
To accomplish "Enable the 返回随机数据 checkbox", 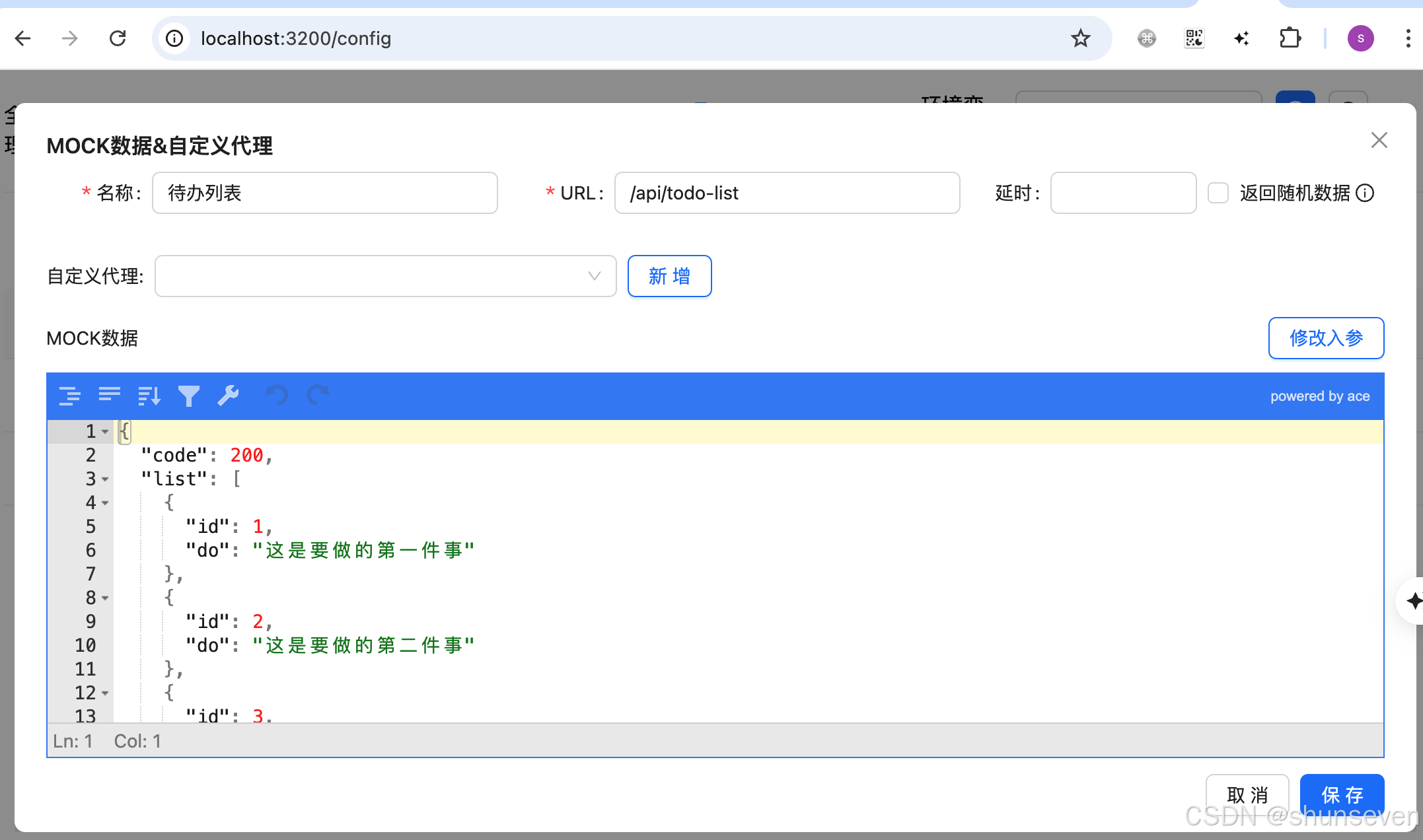I will [1218, 193].
